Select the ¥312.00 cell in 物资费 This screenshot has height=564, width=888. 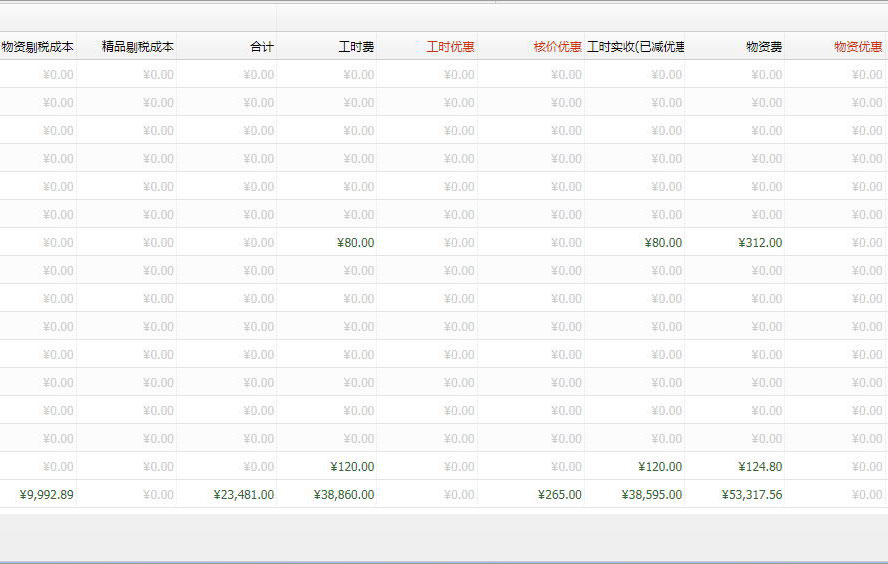(x=760, y=242)
